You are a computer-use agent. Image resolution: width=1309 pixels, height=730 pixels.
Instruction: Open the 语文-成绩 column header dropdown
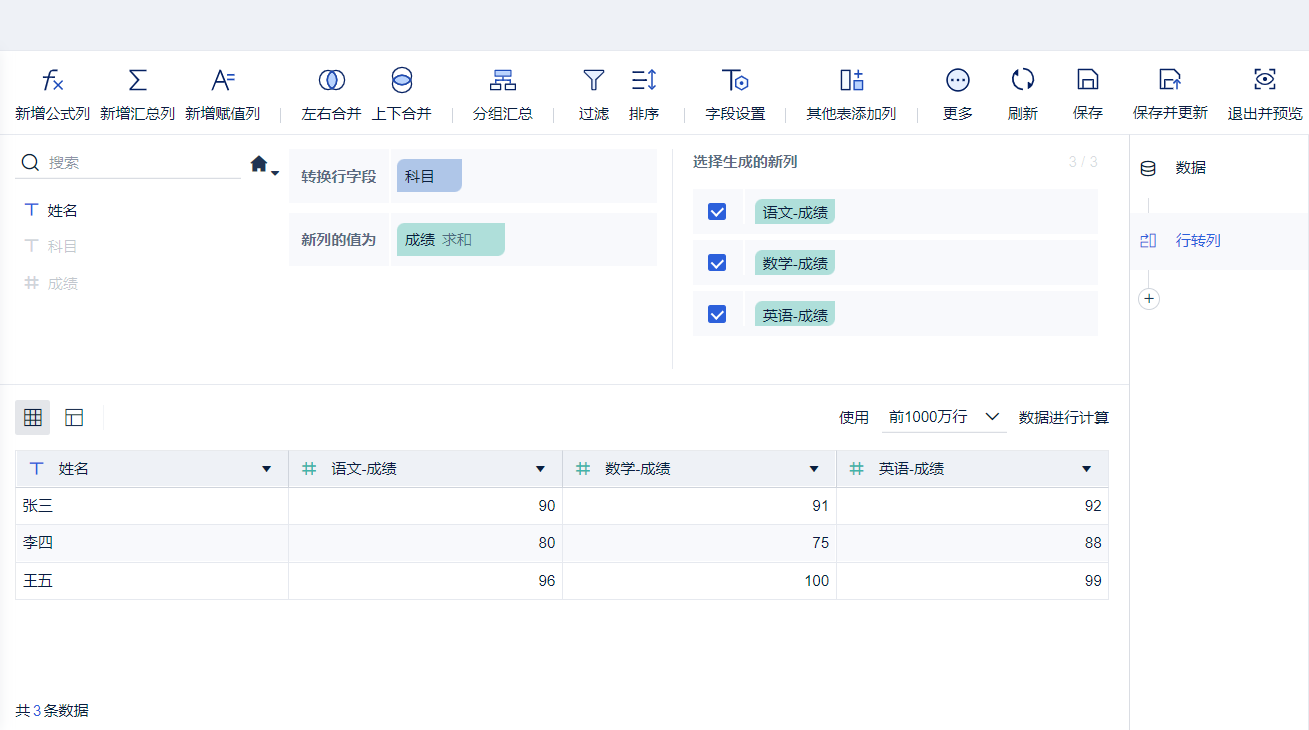pyautogui.click(x=540, y=469)
